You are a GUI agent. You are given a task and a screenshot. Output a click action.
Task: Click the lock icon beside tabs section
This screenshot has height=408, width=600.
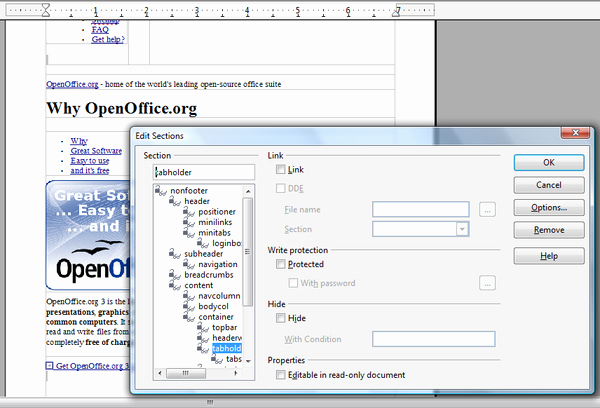217,359
